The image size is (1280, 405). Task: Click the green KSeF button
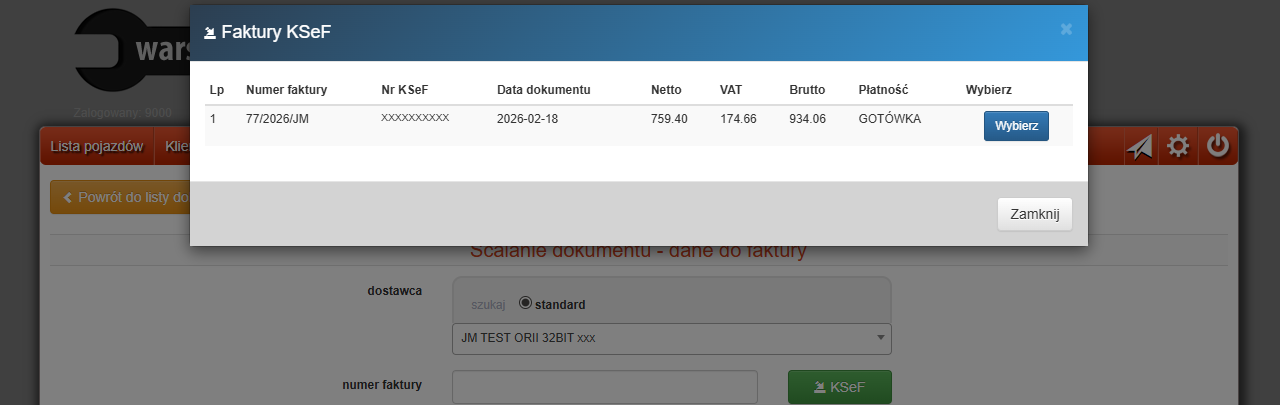coord(839,388)
